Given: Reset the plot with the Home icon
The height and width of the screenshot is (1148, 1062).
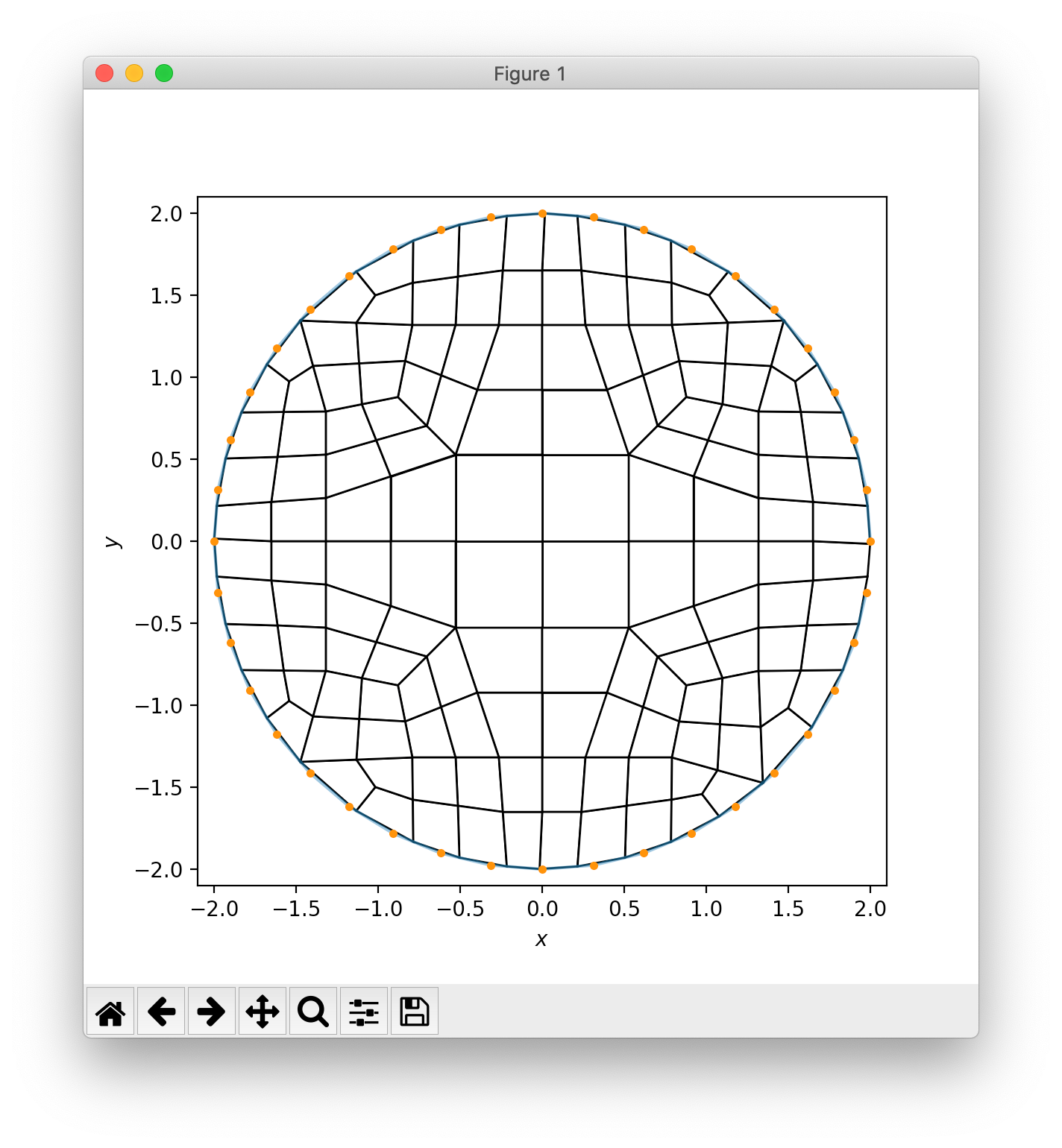Looking at the screenshot, I should (x=110, y=1012).
